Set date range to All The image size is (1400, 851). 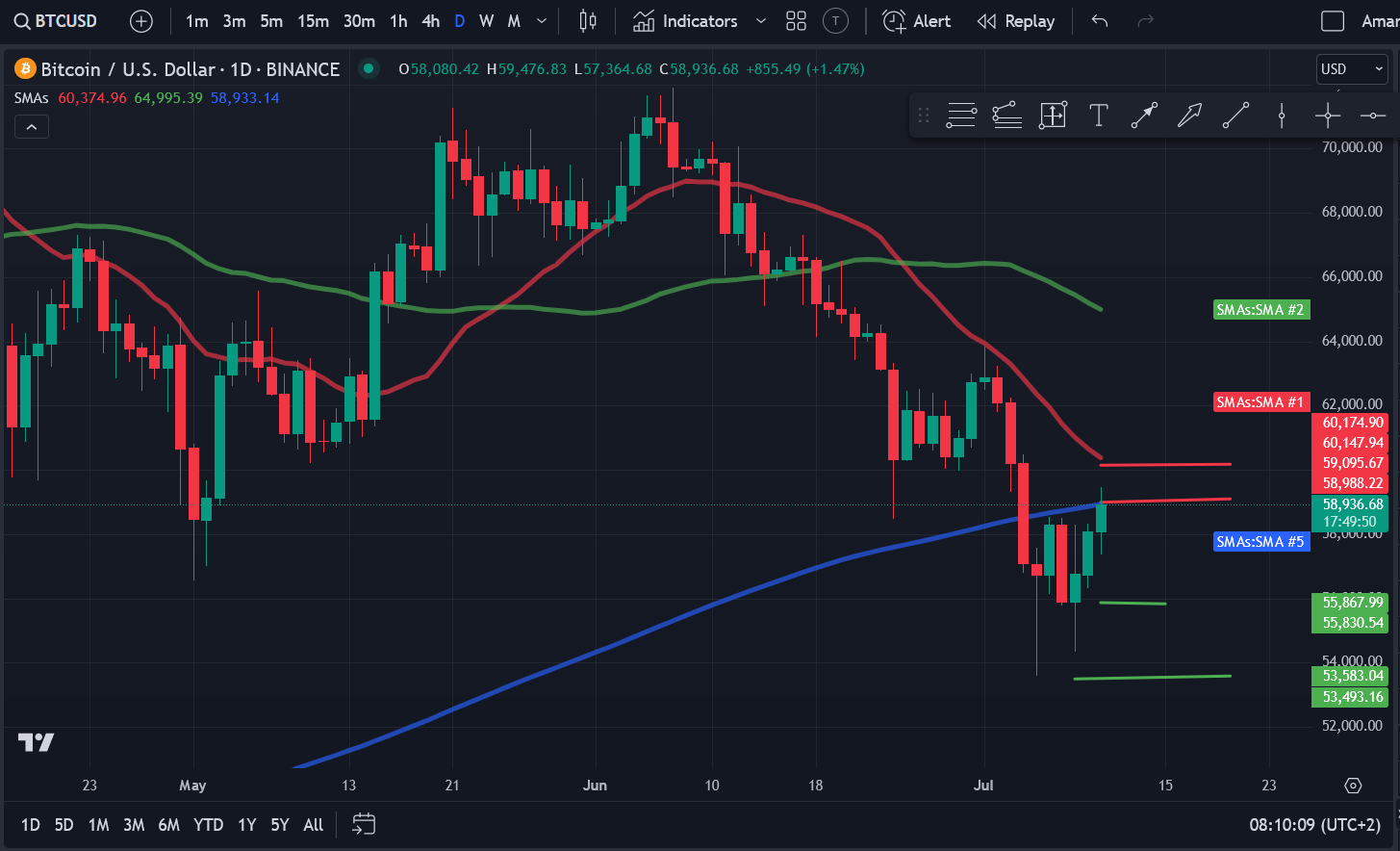point(313,825)
